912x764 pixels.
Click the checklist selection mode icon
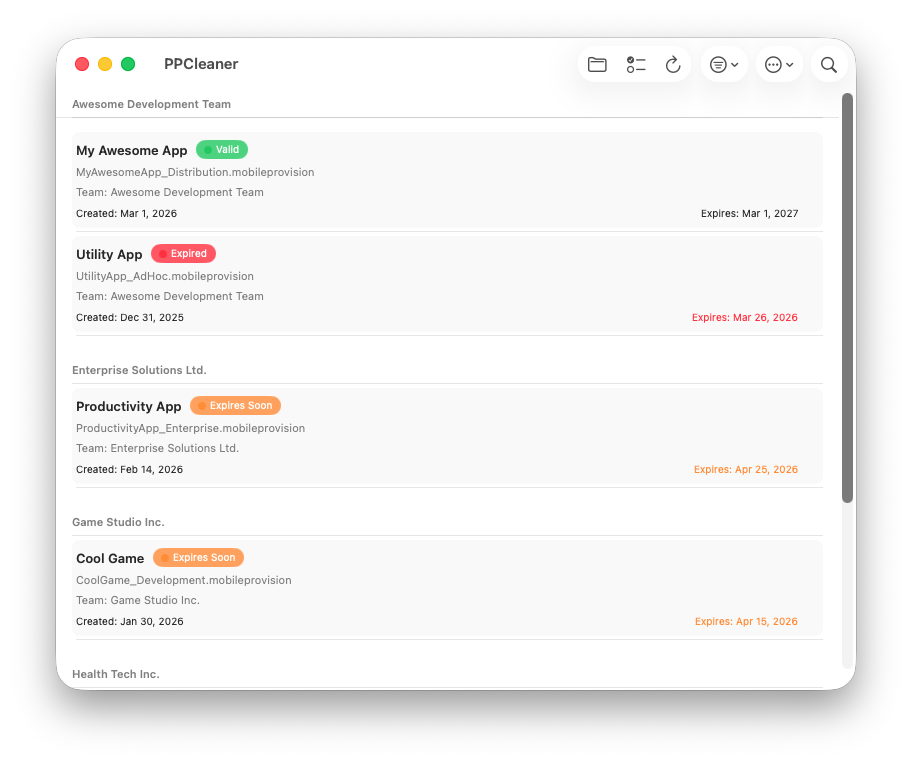pos(636,65)
